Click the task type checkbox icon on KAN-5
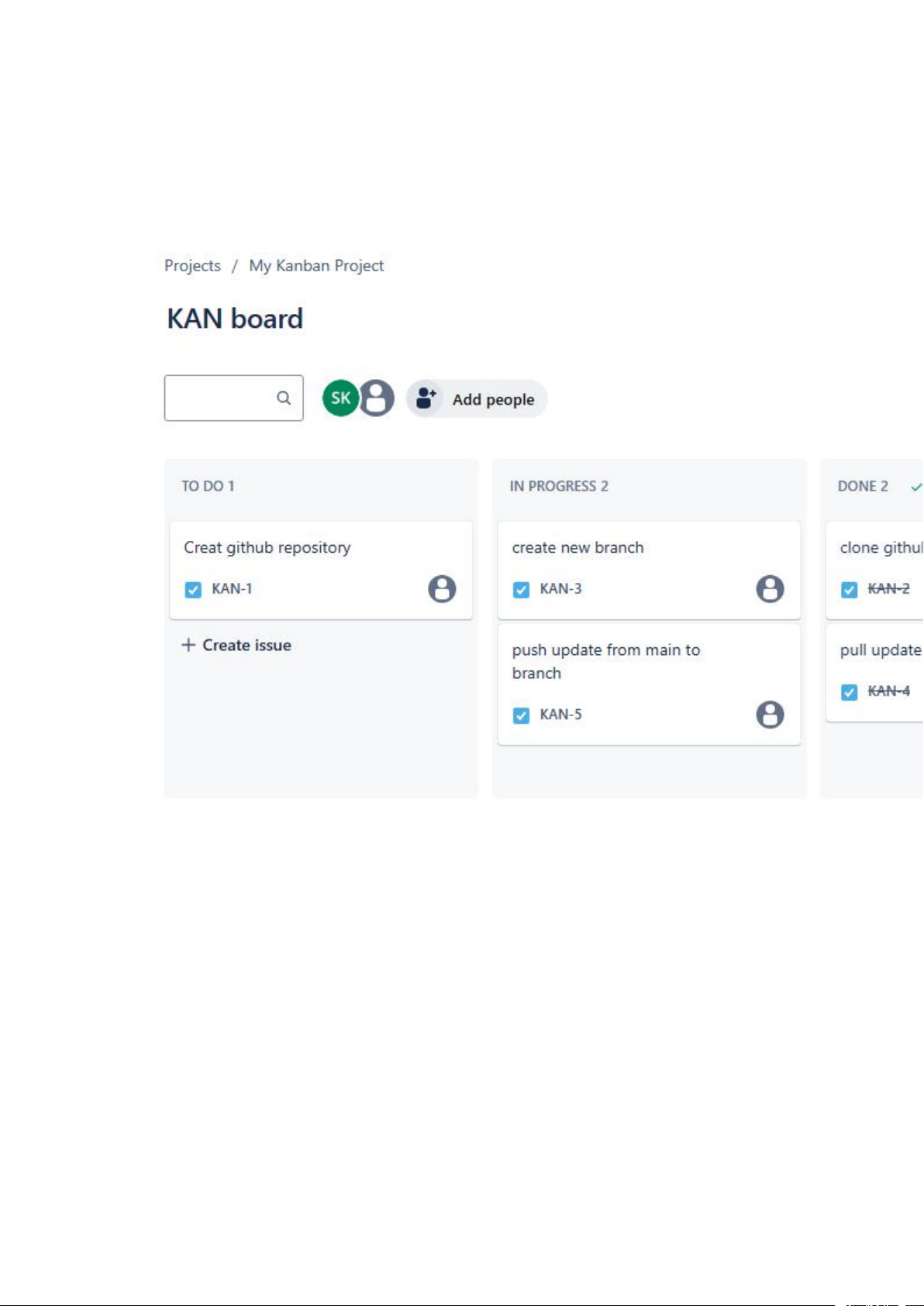Image resolution: width=924 pixels, height=1306 pixels. click(521, 715)
